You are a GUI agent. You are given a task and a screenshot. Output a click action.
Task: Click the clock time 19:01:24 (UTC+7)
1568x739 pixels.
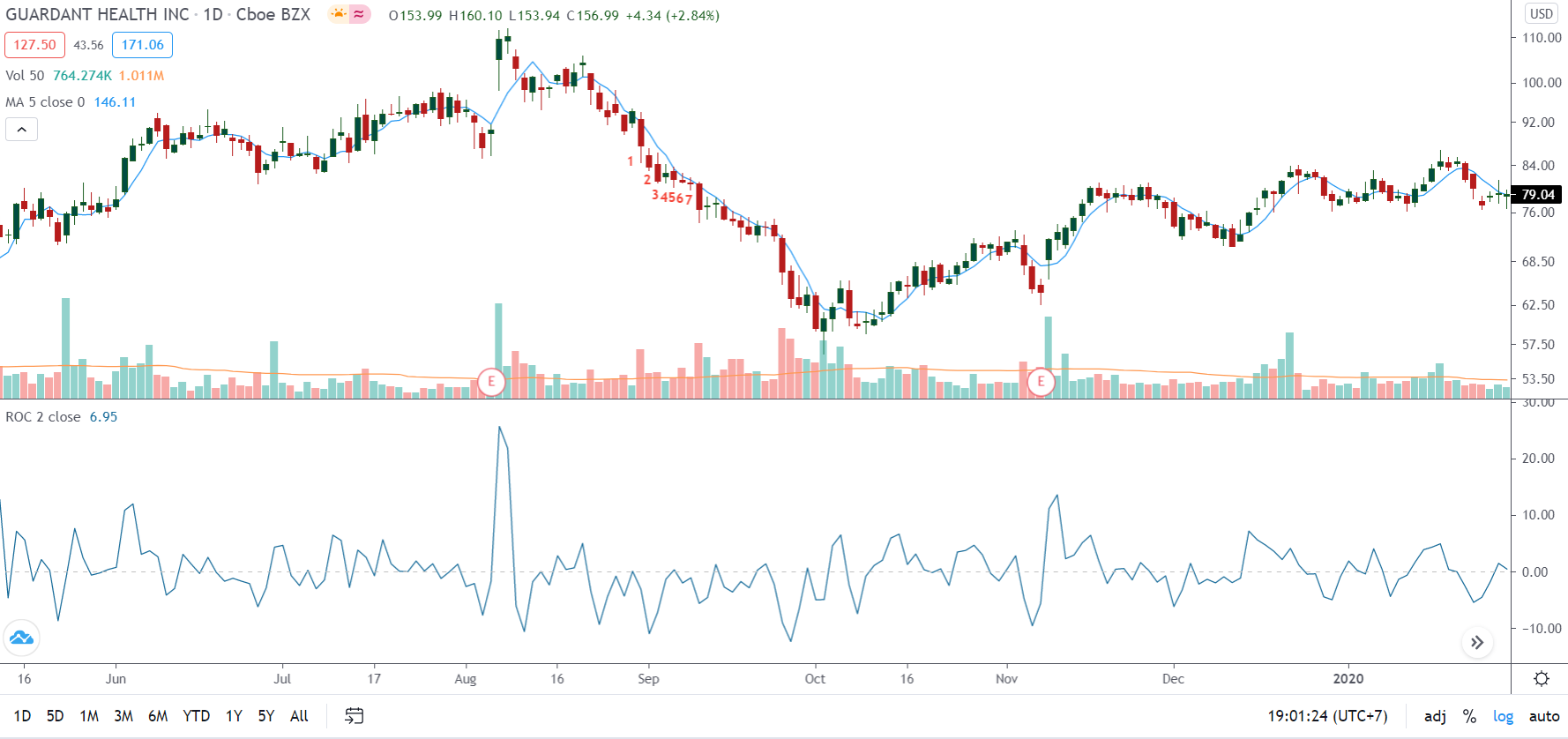(x=1327, y=716)
